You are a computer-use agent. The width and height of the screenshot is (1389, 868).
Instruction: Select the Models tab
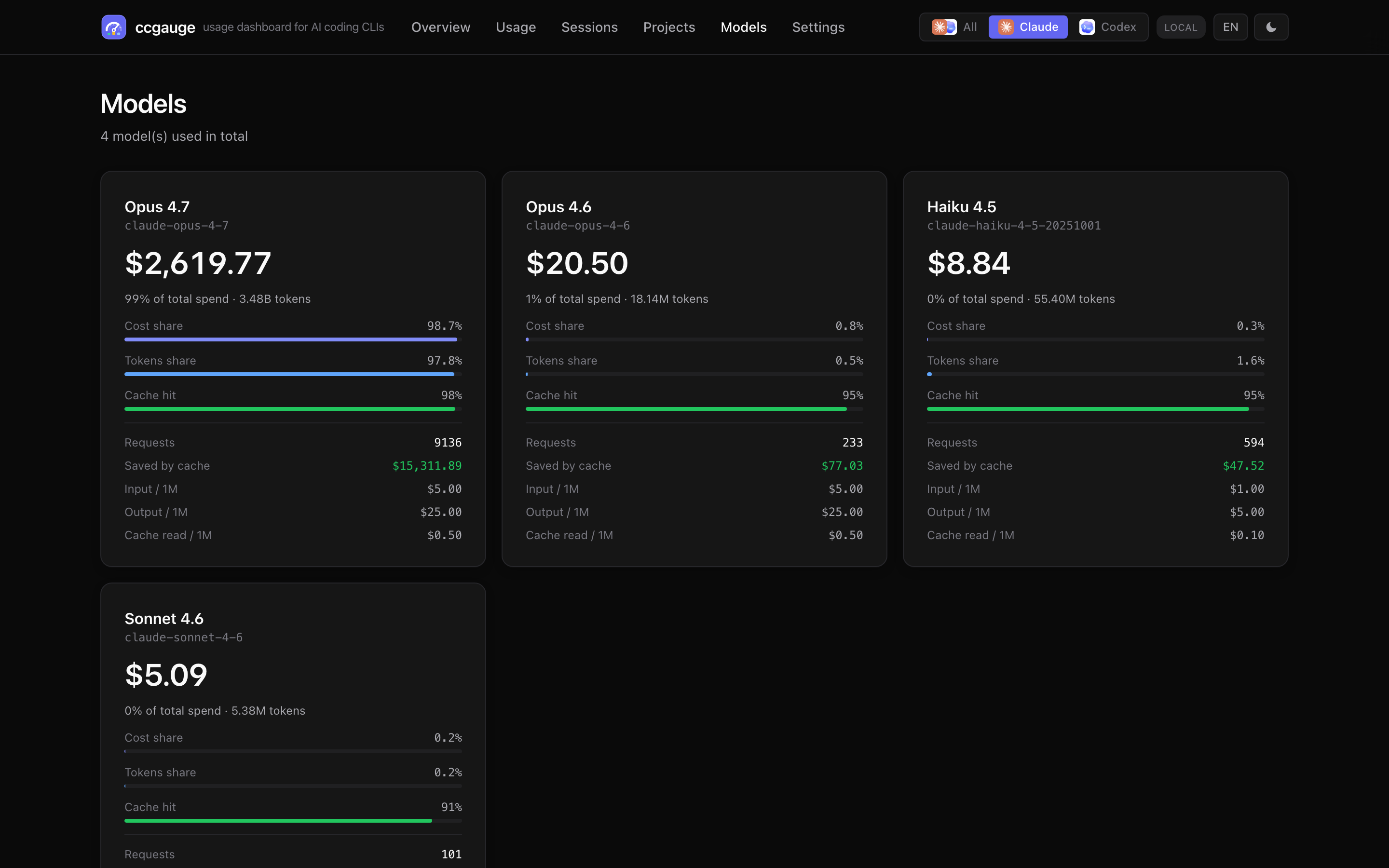tap(743, 27)
